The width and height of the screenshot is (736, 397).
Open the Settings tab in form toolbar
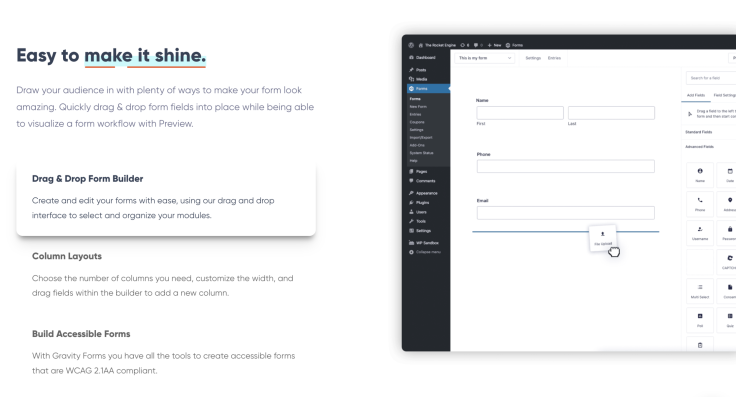click(x=533, y=58)
